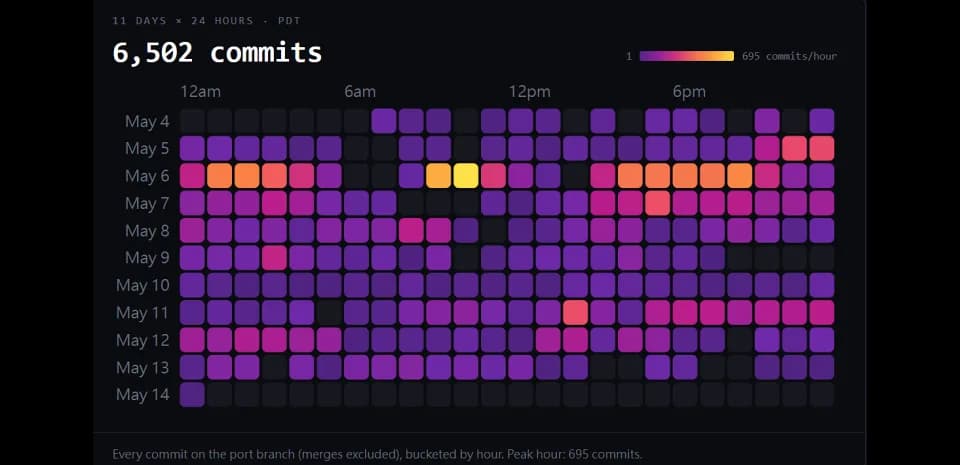Click the empty May 13 3am cell
Image resolution: width=960 pixels, height=465 pixels.
(274, 367)
